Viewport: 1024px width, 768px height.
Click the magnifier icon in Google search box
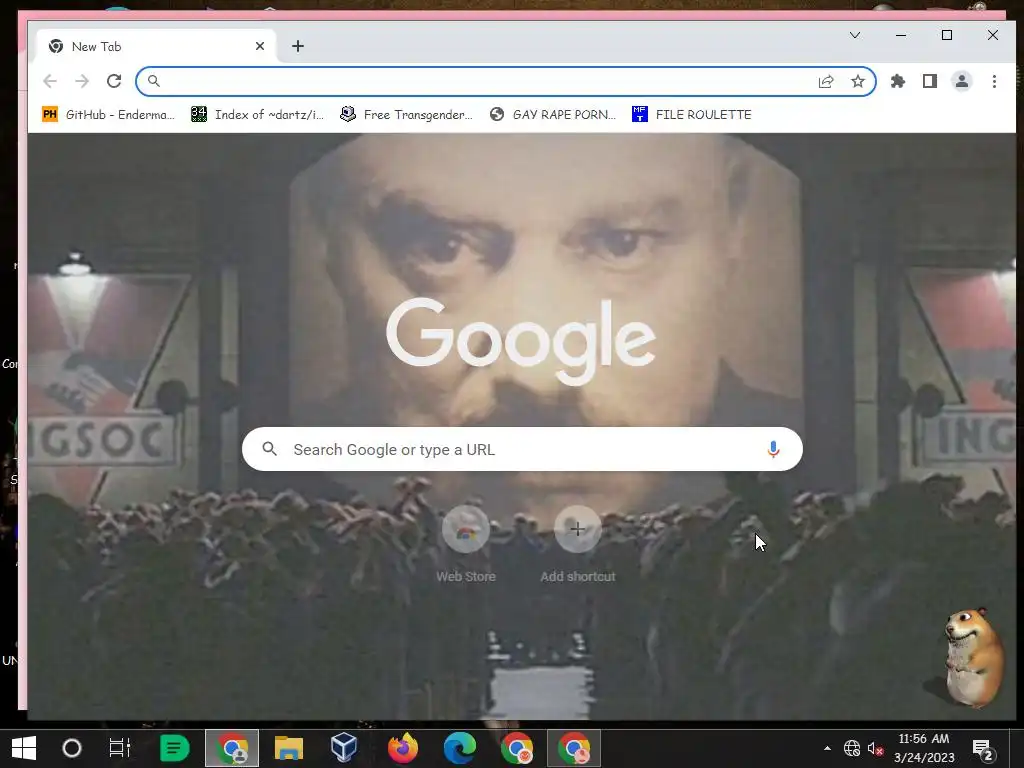click(x=270, y=449)
